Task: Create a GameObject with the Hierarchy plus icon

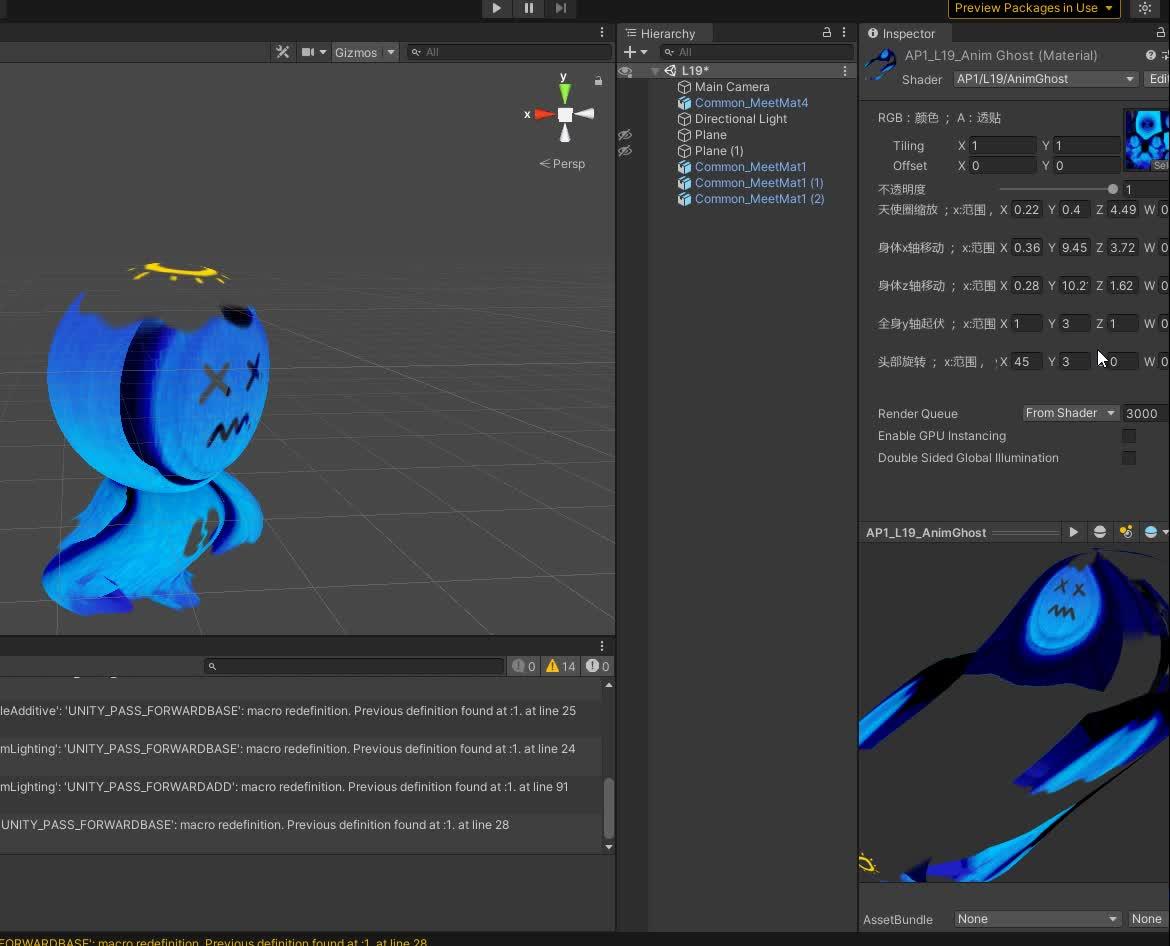Action: pyautogui.click(x=630, y=51)
